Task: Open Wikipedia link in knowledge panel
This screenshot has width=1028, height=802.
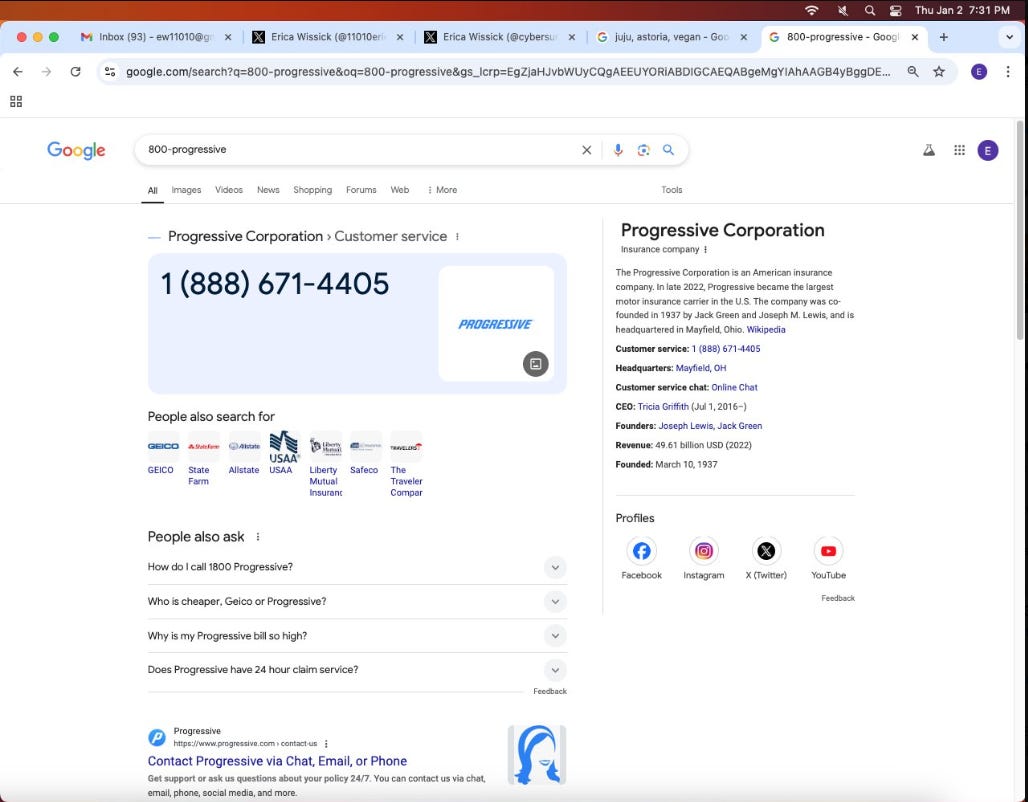Action: click(766, 330)
